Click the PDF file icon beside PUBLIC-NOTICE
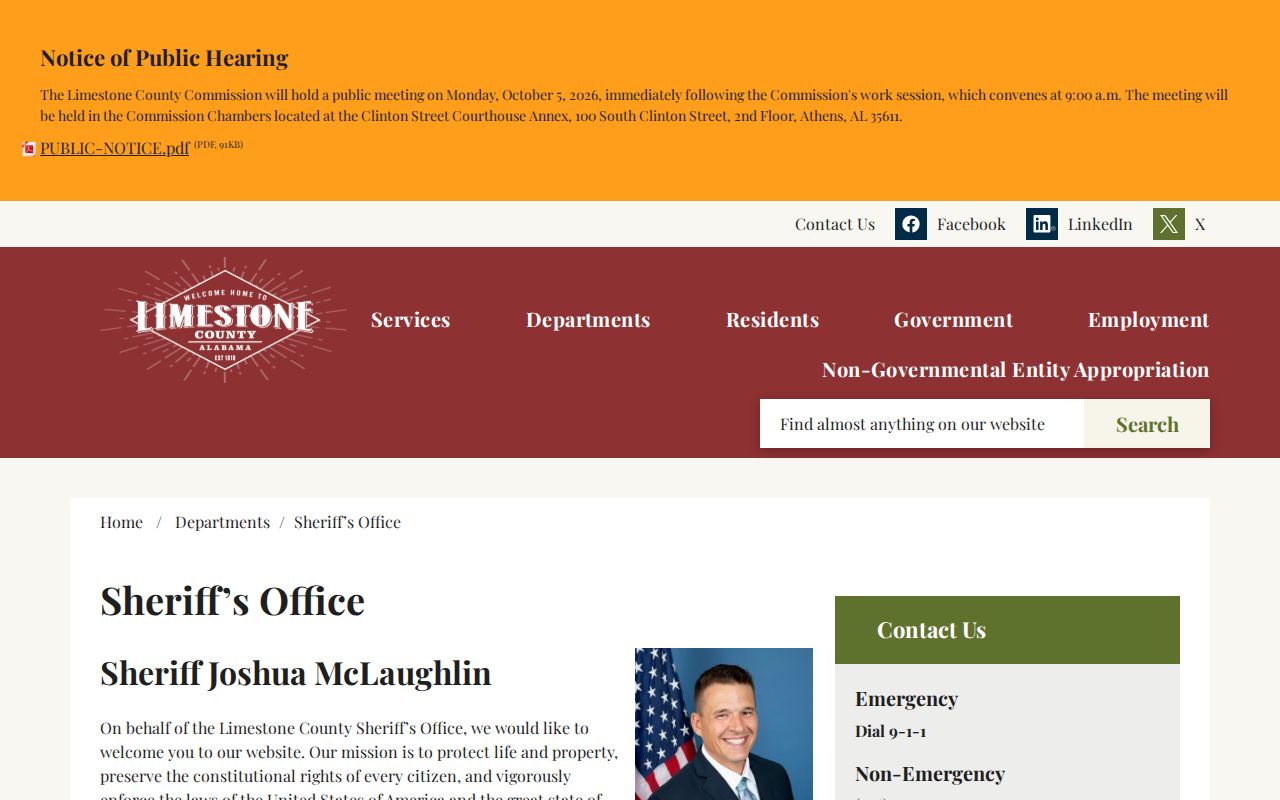The height and width of the screenshot is (800, 1280). (x=29, y=149)
